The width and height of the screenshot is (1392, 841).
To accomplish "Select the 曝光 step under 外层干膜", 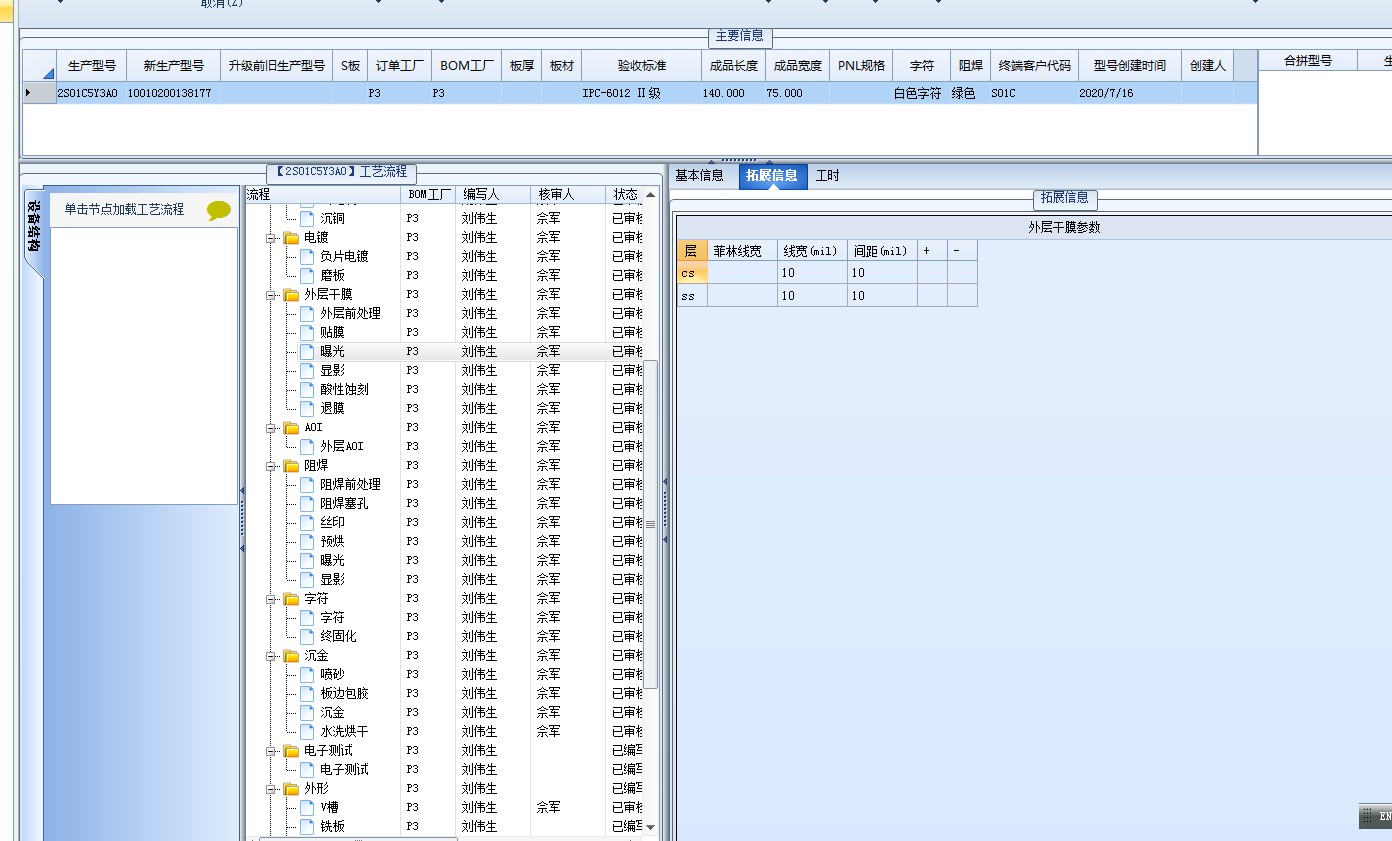I will (x=332, y=352).
